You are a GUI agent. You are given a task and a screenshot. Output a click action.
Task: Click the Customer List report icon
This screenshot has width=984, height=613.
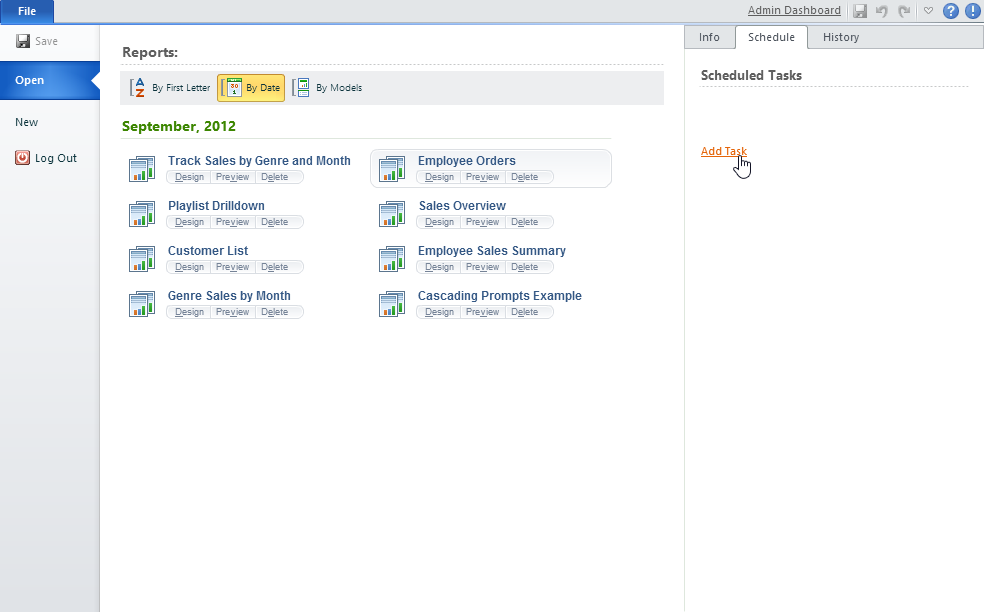coord(142,259)
